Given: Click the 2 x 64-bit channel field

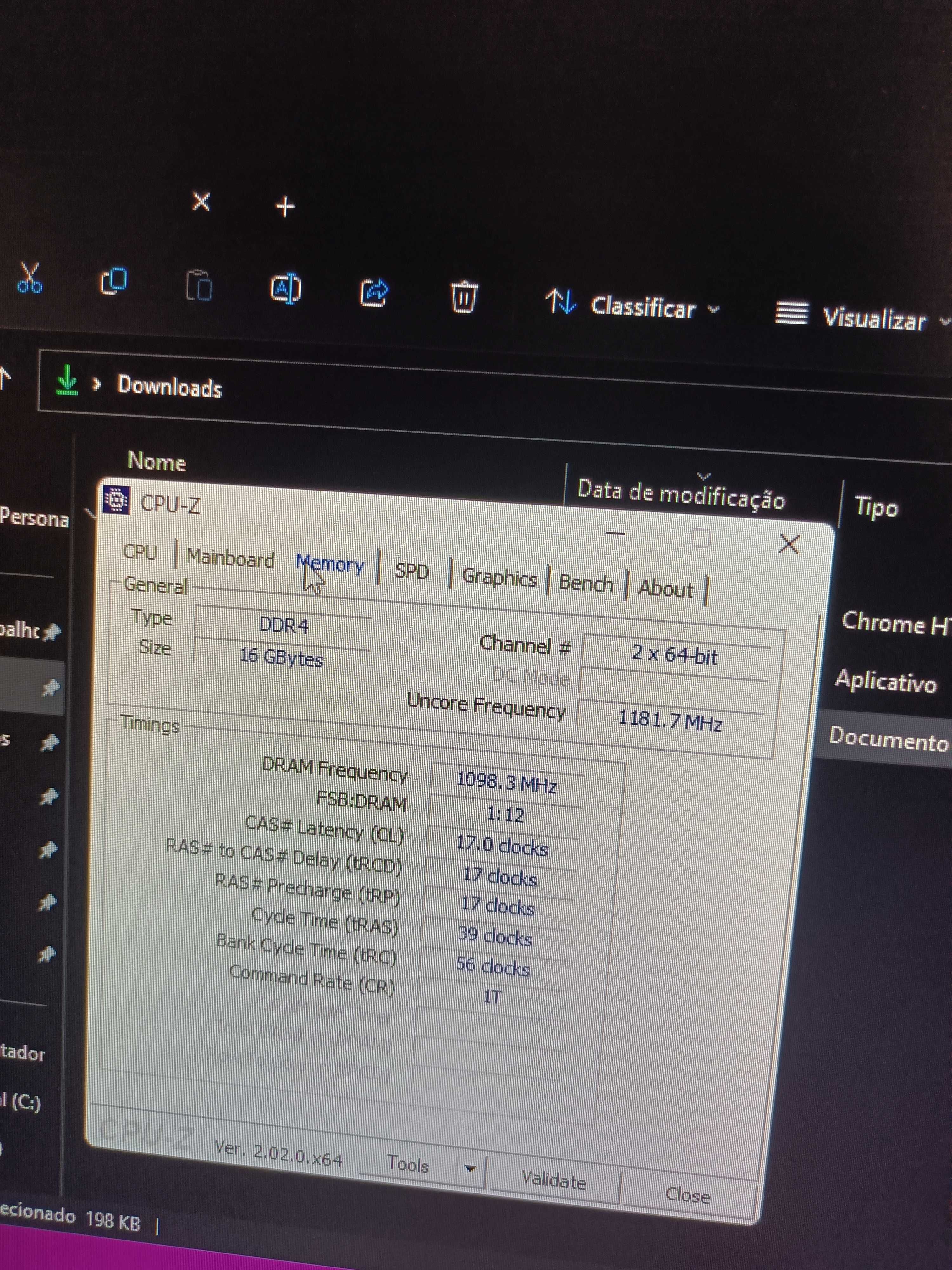Looking at the screenshot, I should tap(675, 654).
